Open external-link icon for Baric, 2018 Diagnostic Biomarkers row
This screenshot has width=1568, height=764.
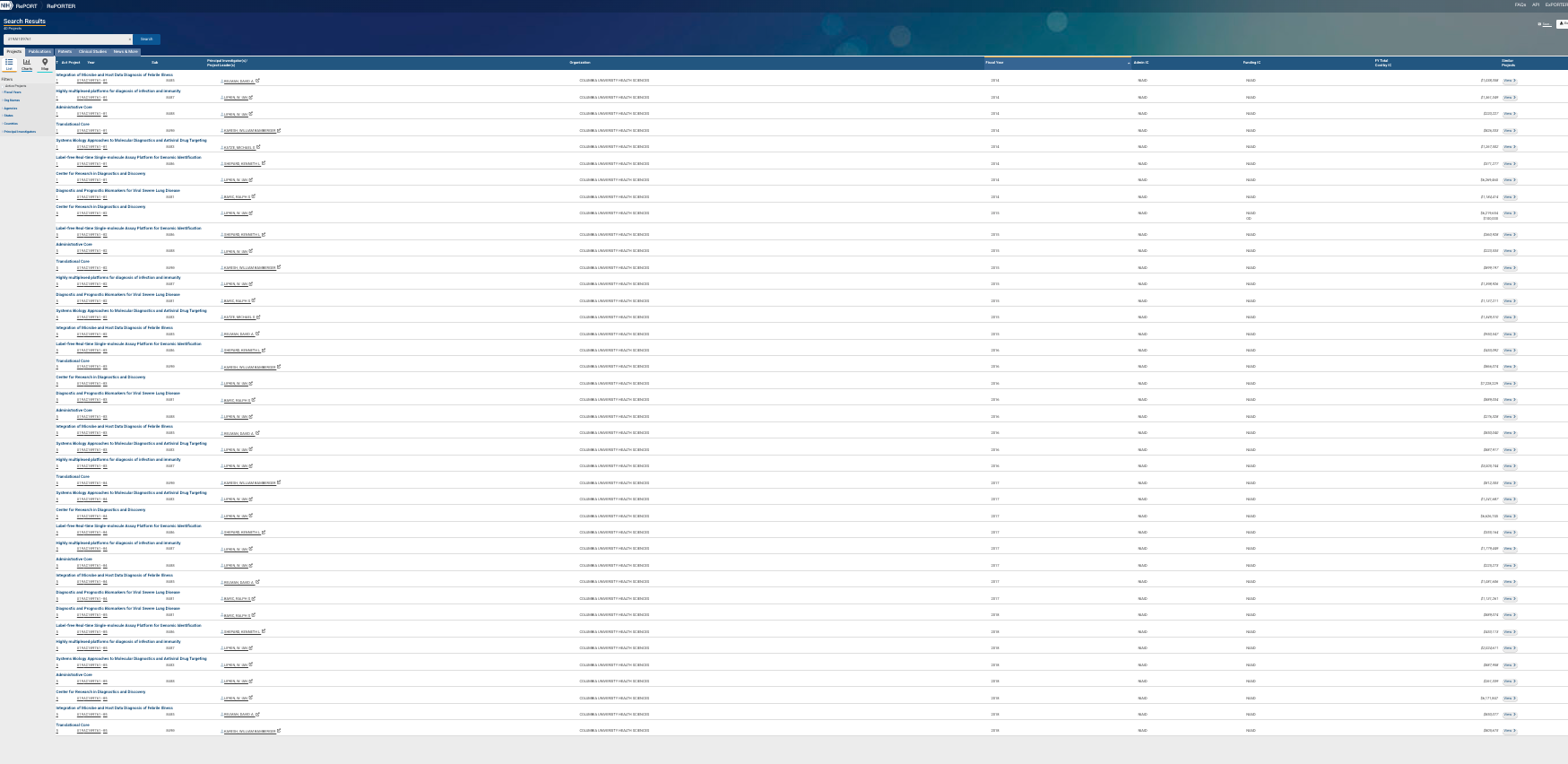pyautogui.click(x=253, y=614)
